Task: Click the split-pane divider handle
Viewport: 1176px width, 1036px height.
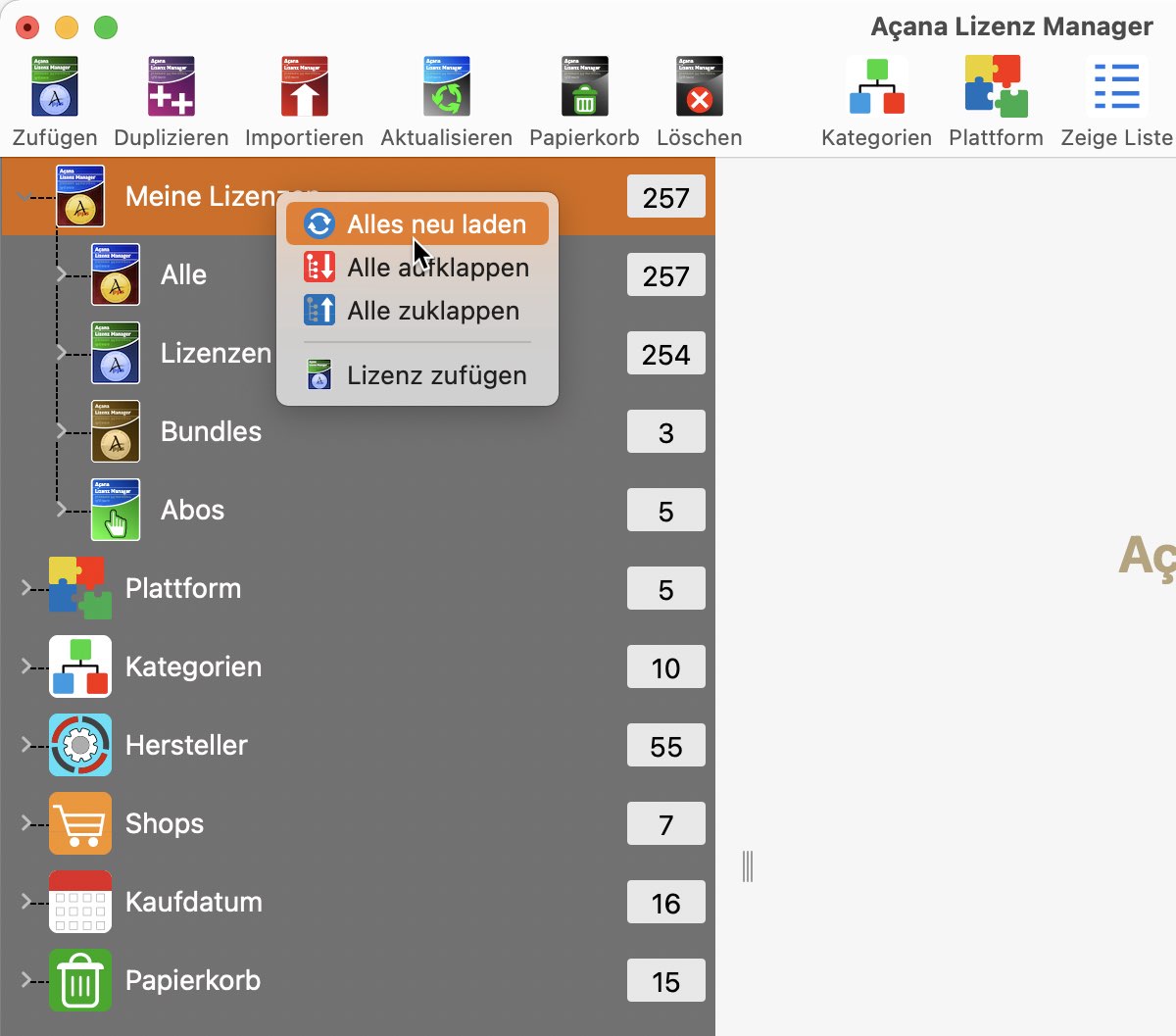Action: pyautogui.click(x=748, y=866)
